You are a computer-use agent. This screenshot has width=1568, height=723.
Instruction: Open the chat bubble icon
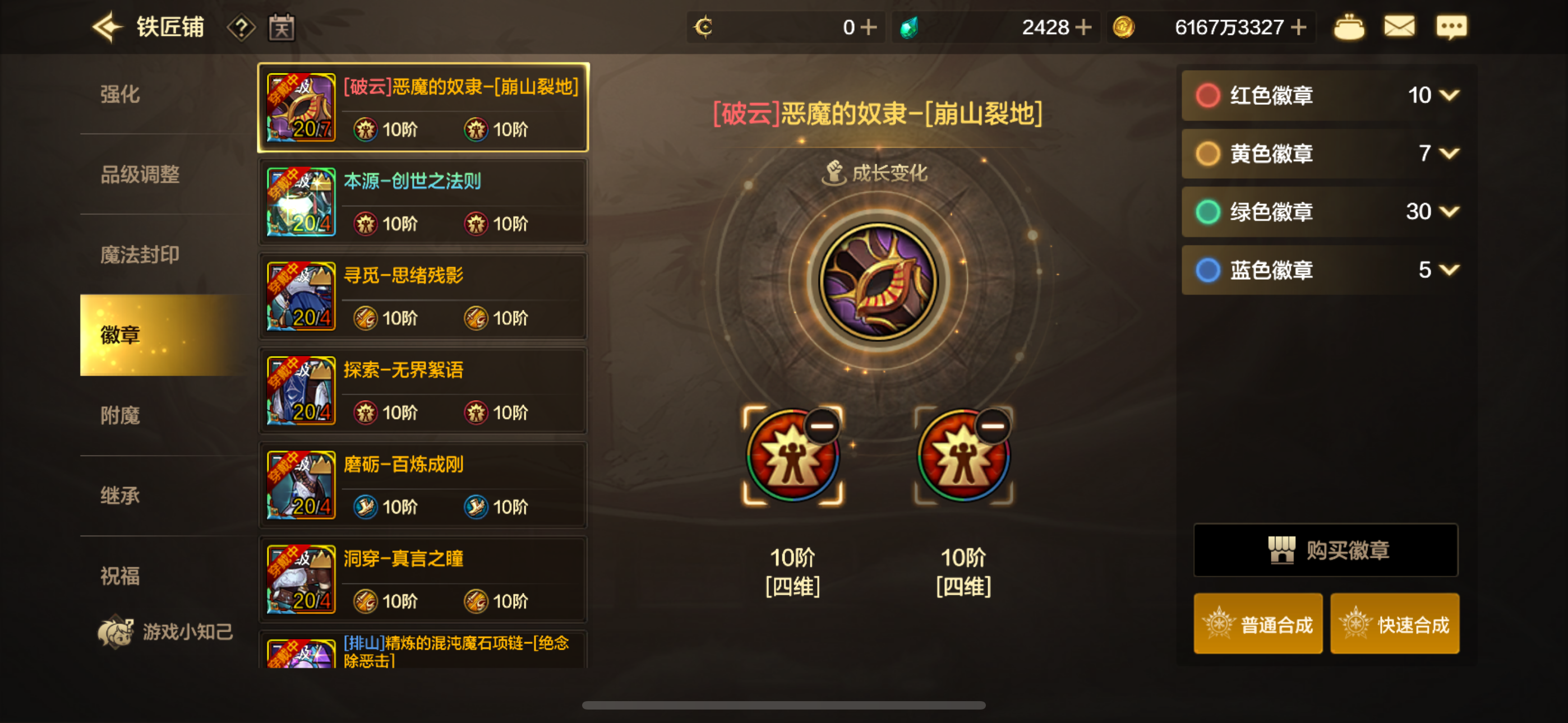tap(1452, 27)
